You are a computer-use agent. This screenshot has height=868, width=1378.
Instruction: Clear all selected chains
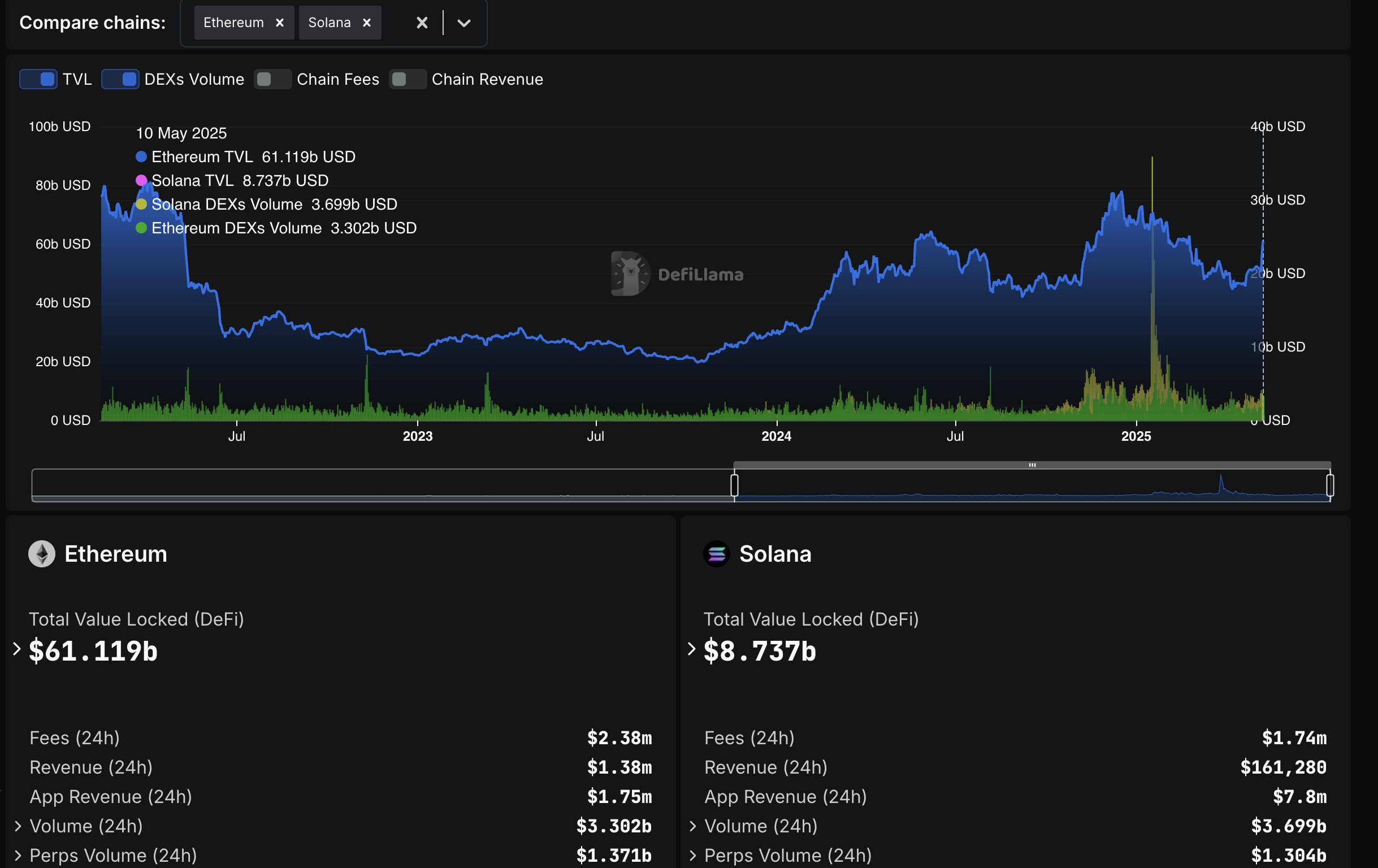(x=422, y=22)
